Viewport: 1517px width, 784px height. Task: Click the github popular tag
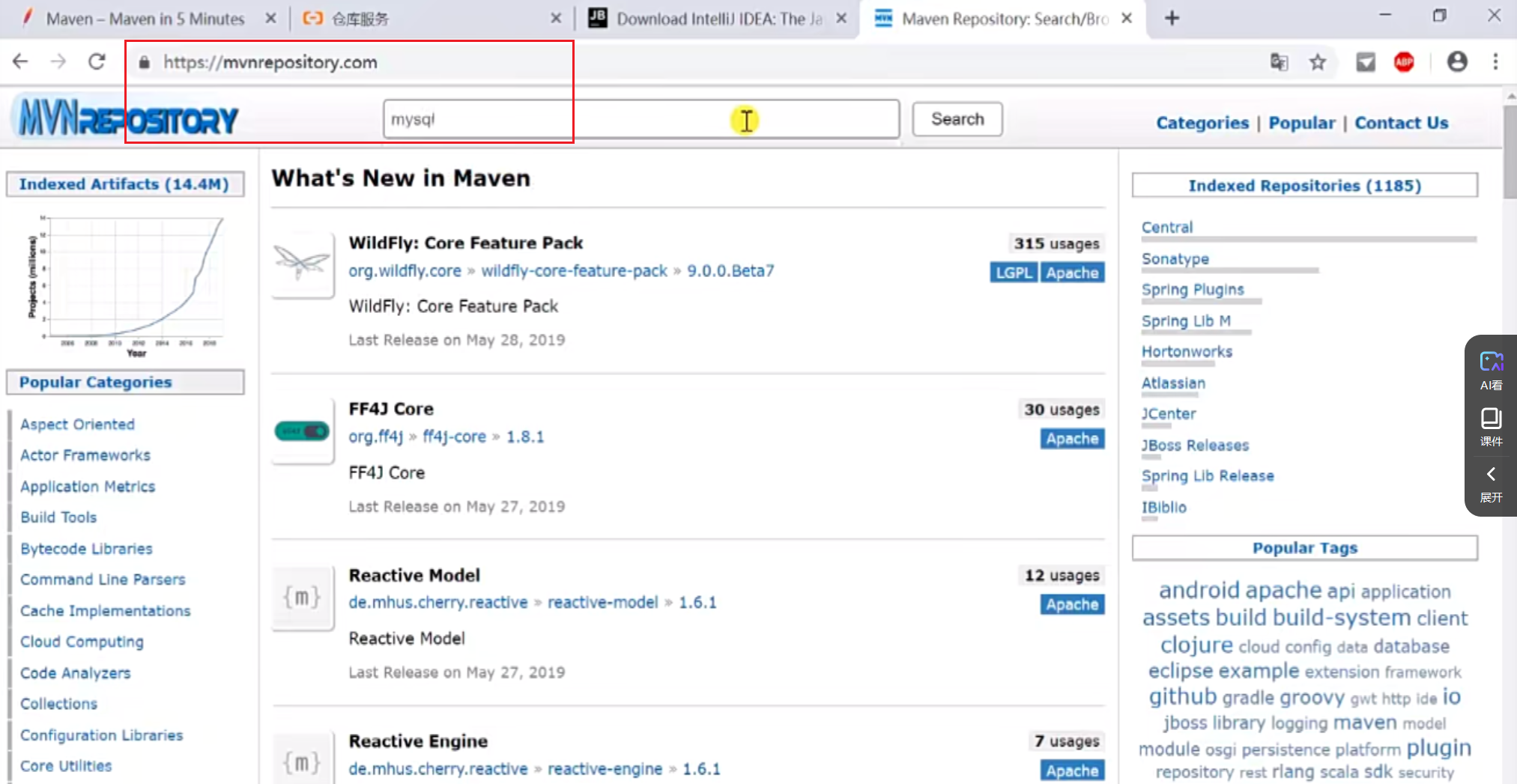(1183, 696)
